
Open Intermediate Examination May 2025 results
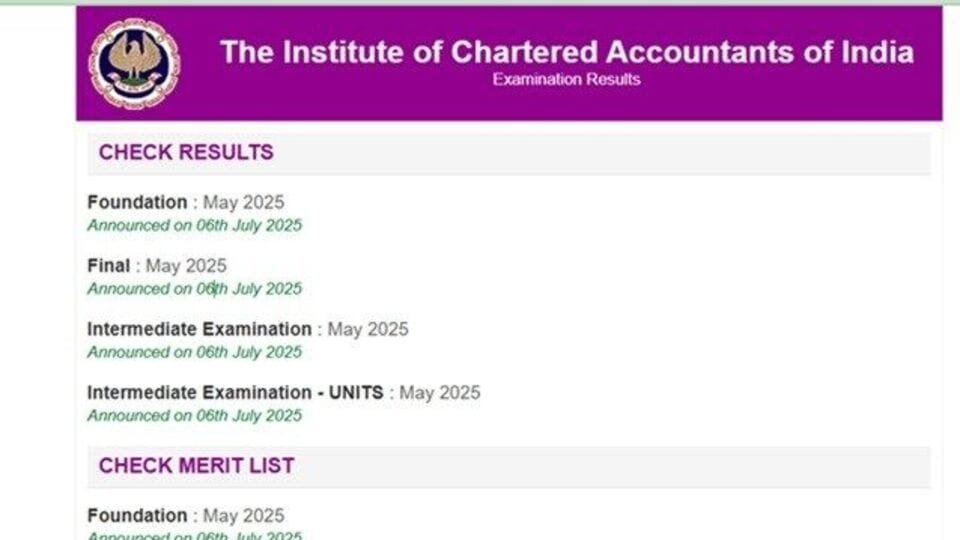[x=199, y=329]
